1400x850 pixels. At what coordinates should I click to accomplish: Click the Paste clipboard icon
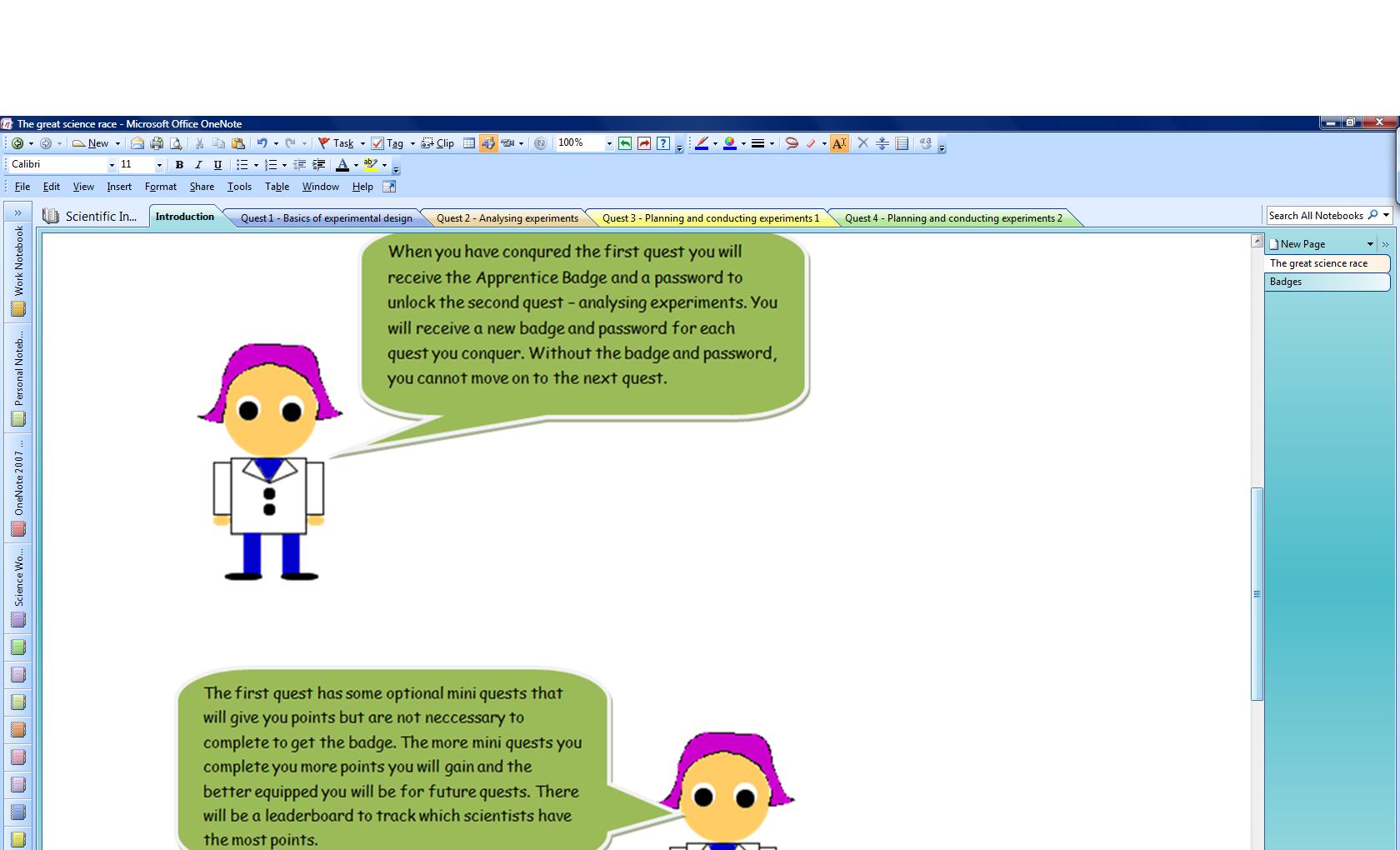click(x=238, y=143)
